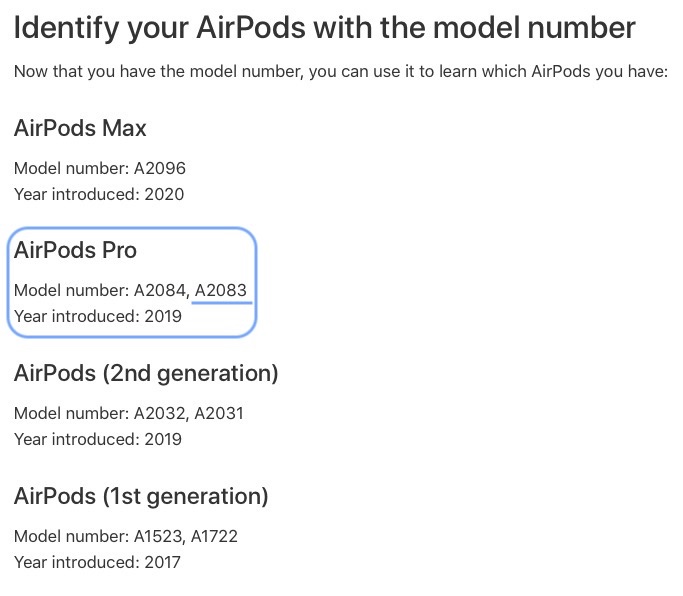The width and height of the screenshot is (683, 596).
Task: Click the A2084 model number
Action: pos(160,291)
